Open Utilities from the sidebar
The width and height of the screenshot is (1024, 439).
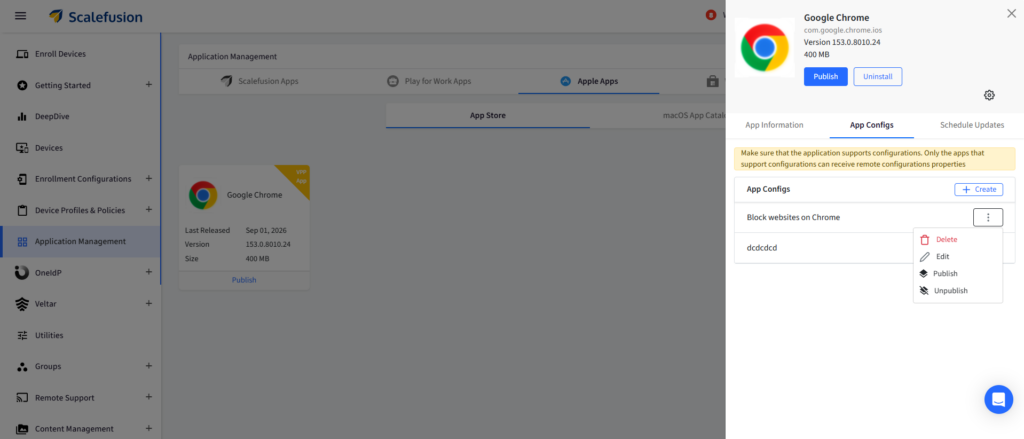pyautogui.click(x=49, y=335)
